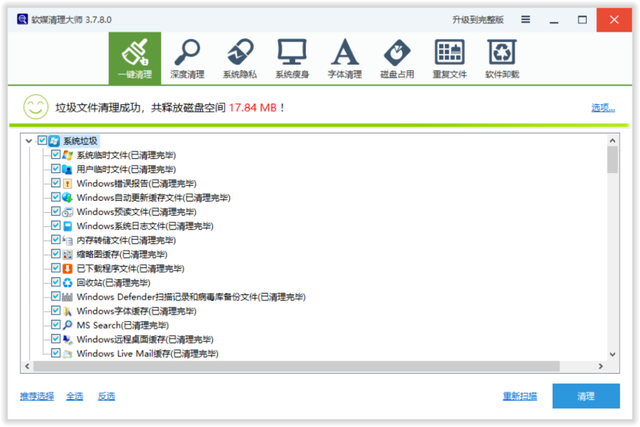
Task: Click the Windows自动更新 globe icon
Action: point(67,198)
